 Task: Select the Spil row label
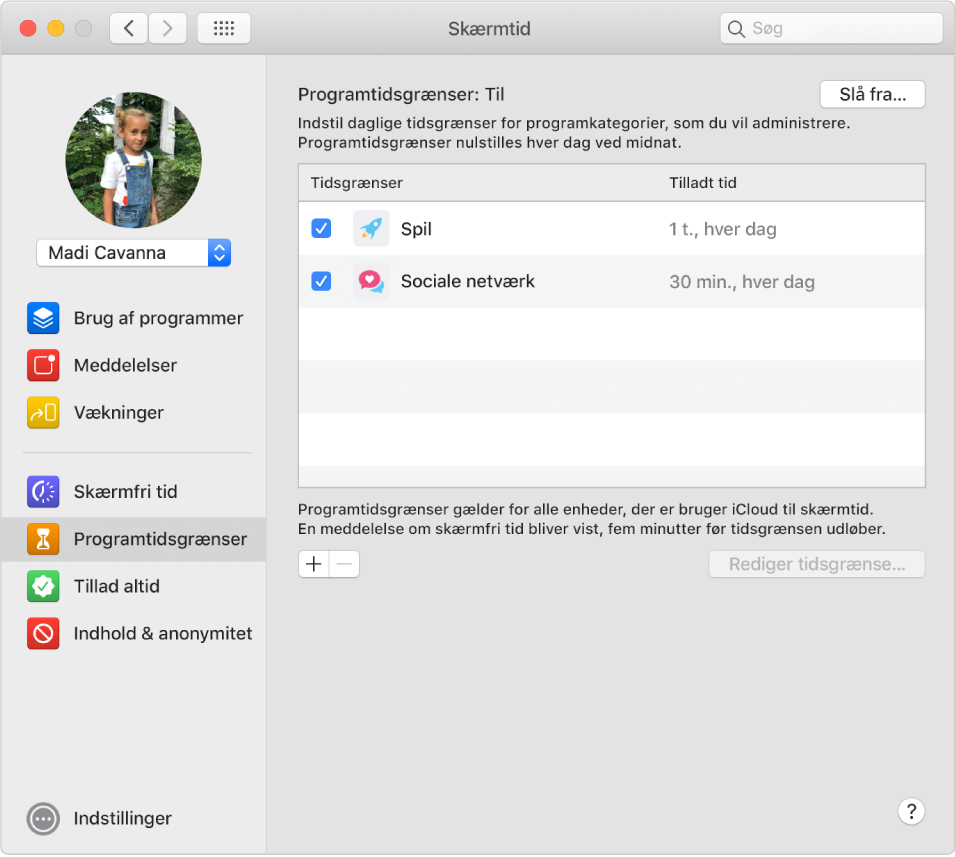tap(416, 229)
